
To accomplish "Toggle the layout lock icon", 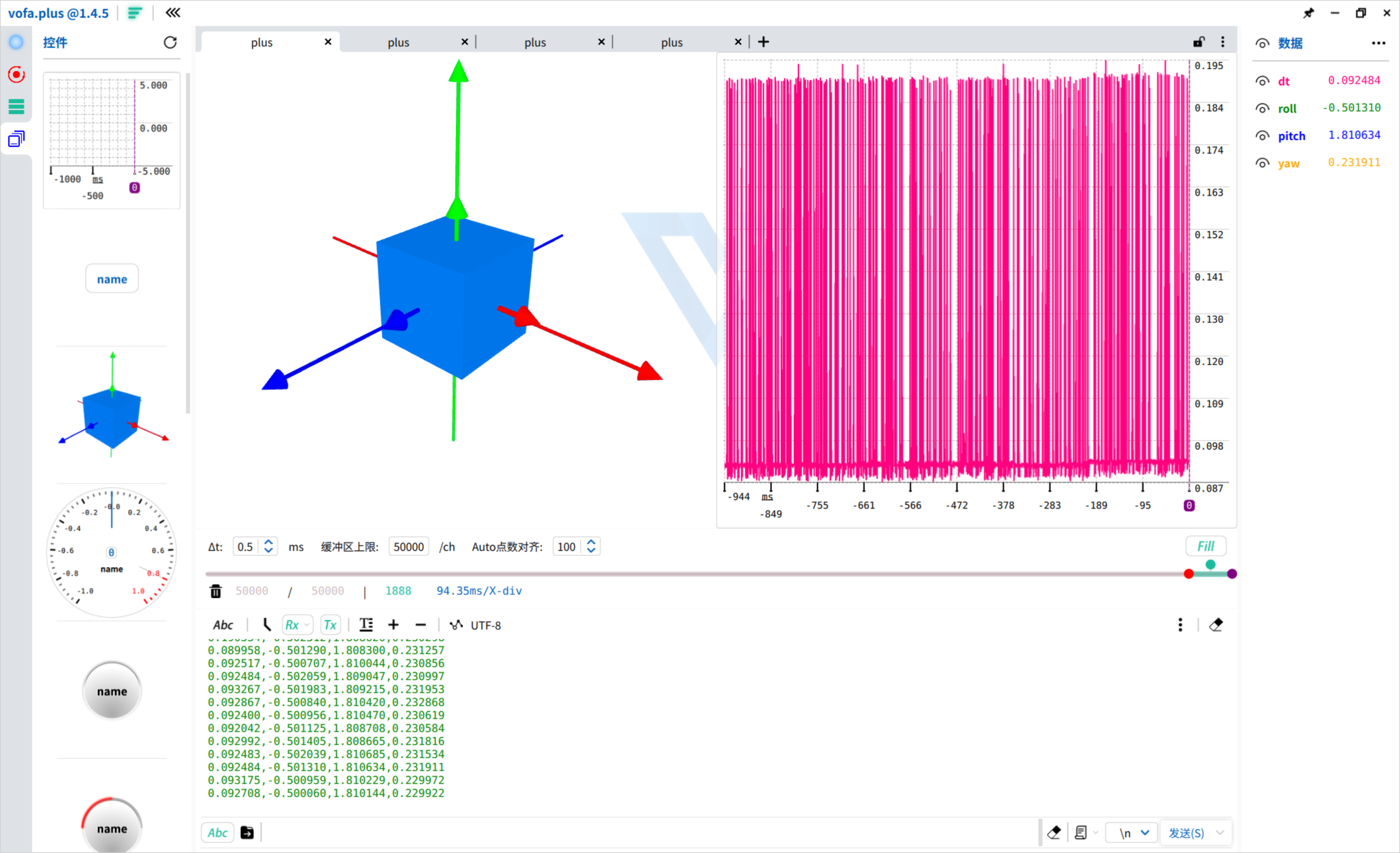I will pos(1199,42).
